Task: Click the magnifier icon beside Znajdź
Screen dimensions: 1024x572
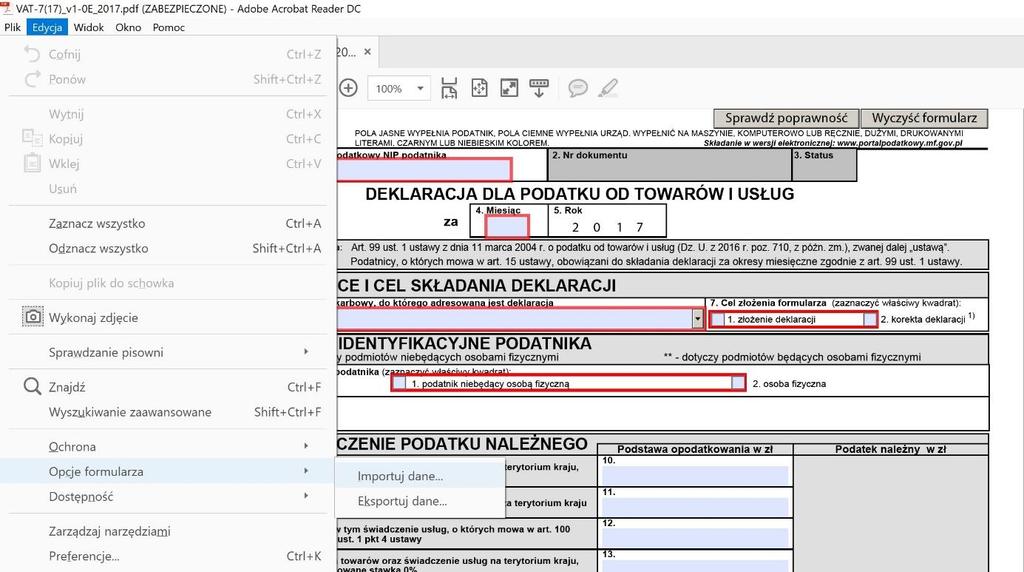Action: (32, 387)
